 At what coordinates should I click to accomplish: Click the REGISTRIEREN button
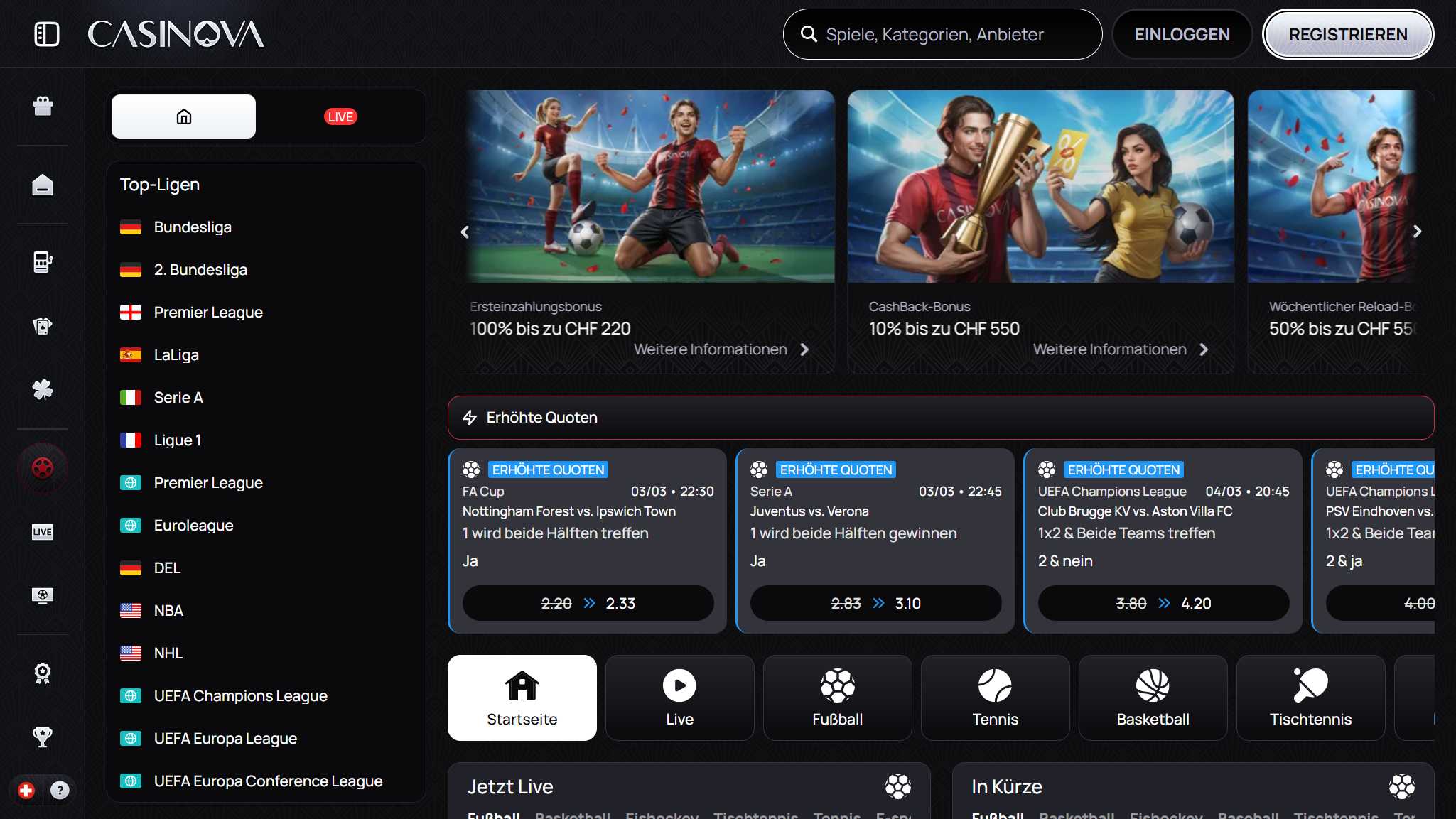(1348, 34)
